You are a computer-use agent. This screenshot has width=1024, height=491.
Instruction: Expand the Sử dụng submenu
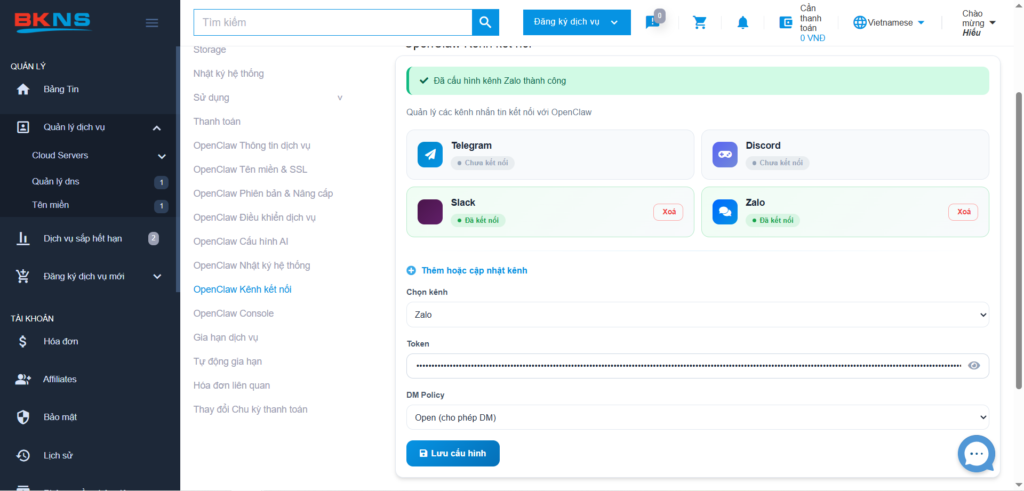[x=340, y=98]
